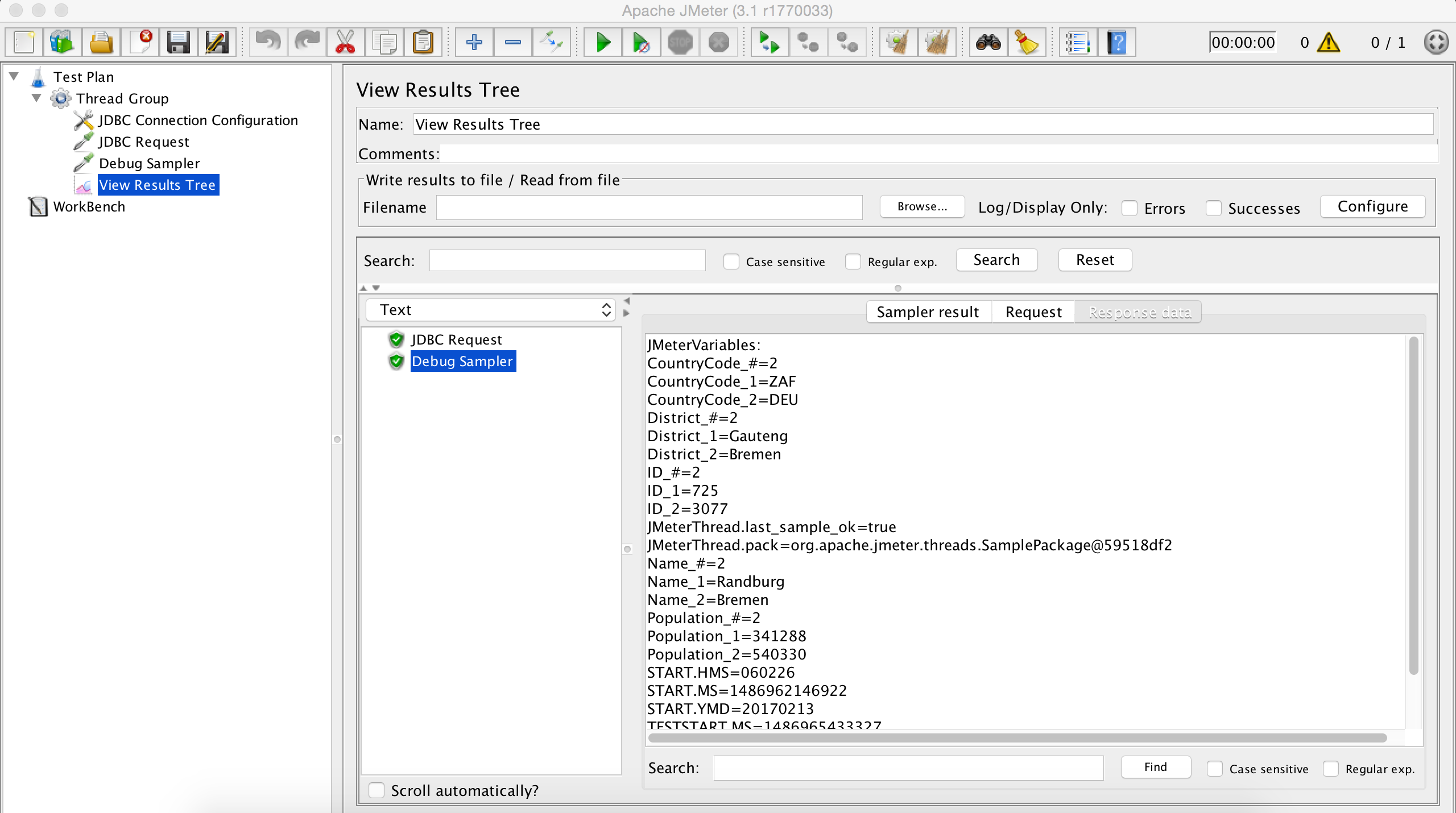The image size is (1456, 813).
Task: Click the Stop test execution icon
Action: click(681, 42)
